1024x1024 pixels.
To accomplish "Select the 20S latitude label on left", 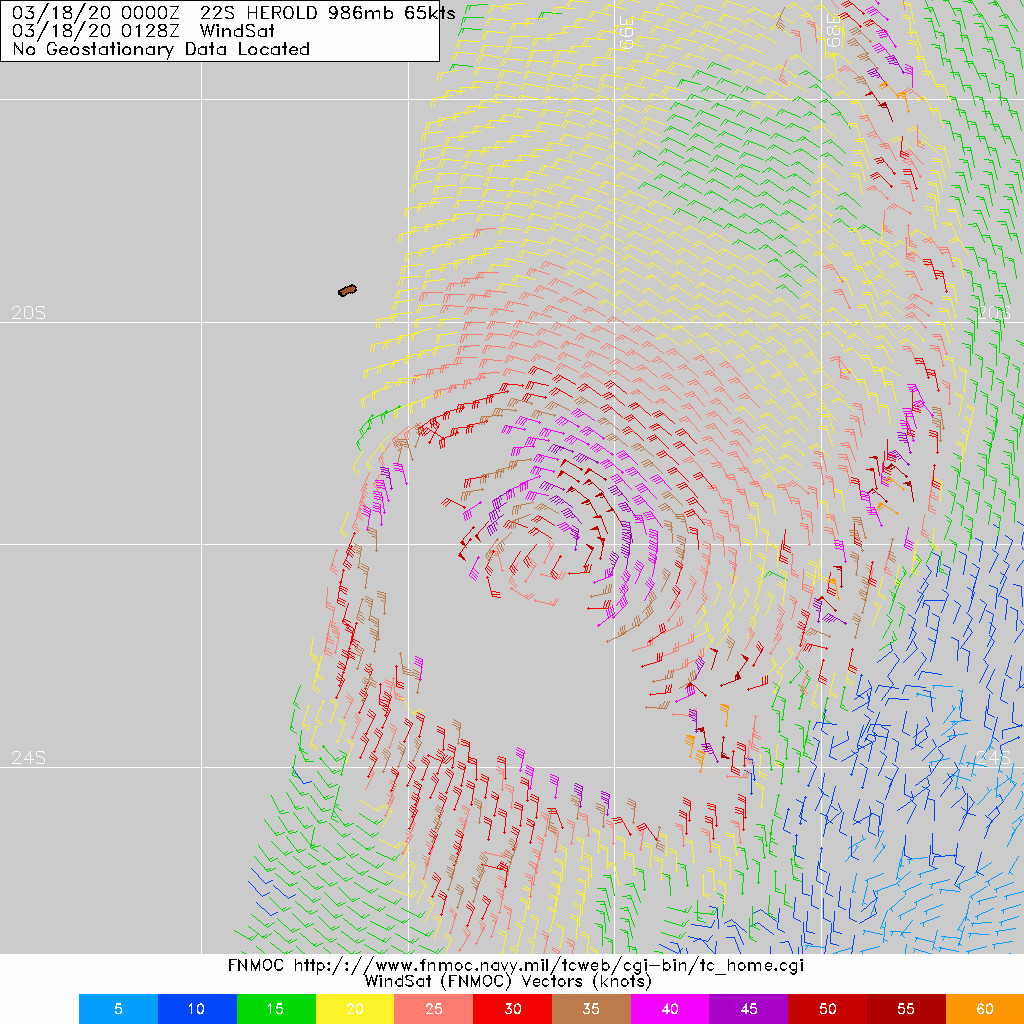I will coord(29,313).
